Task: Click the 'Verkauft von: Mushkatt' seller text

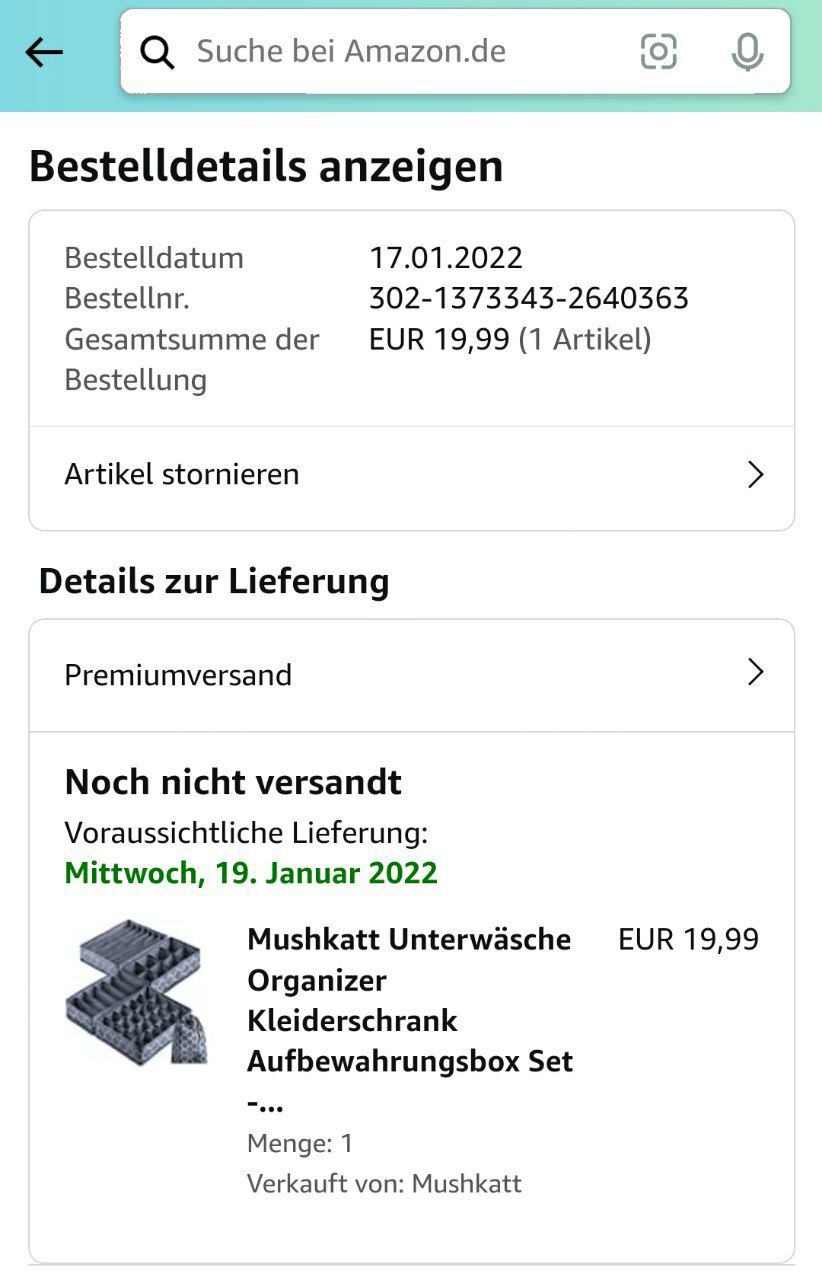Action: tap(384, 1184)
